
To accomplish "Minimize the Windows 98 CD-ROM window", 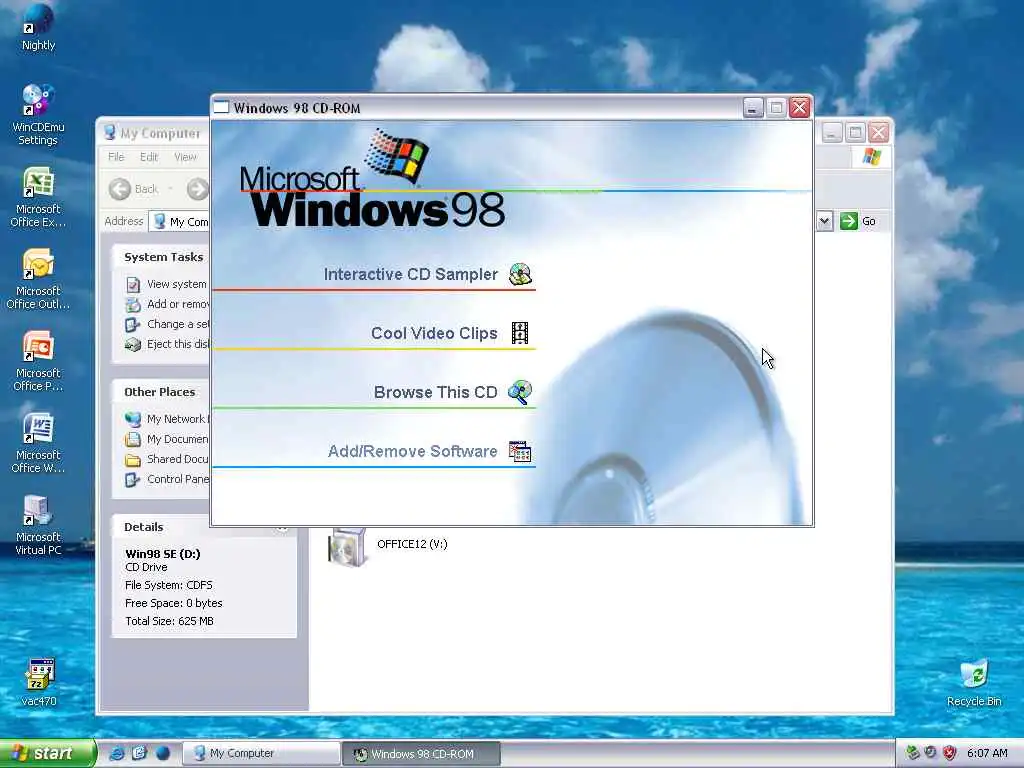I will [753, 108].
